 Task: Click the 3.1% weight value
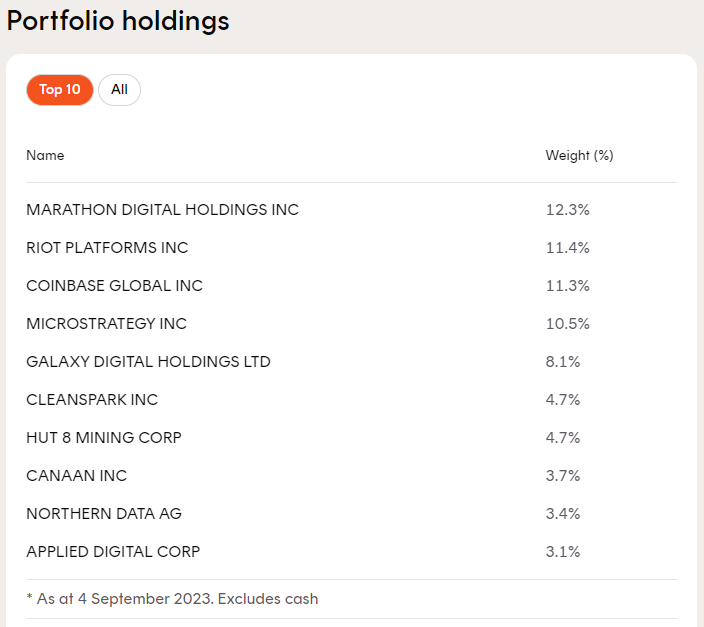(x=563, y=552)
